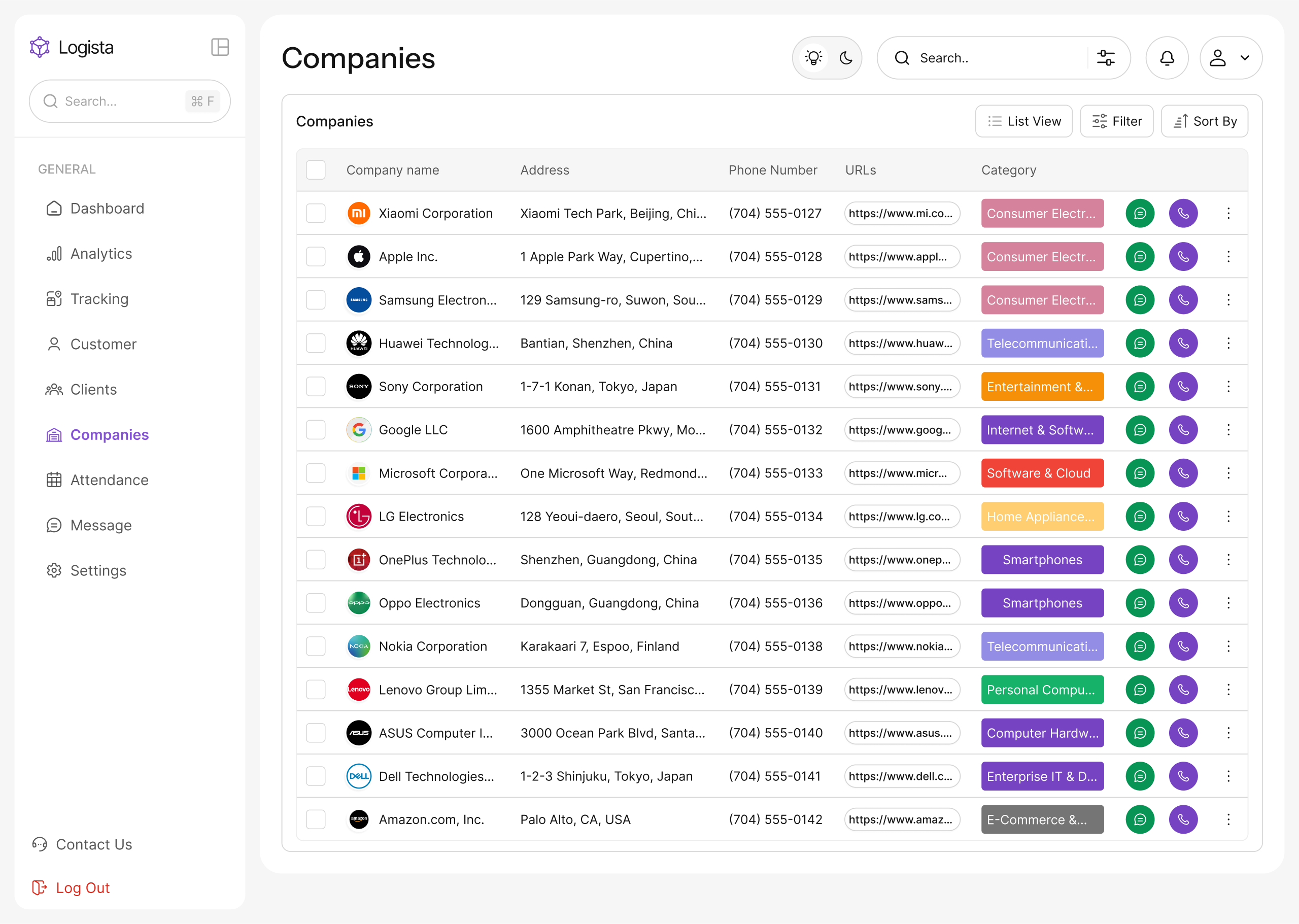This screenshot has width=1299, height=924.
Task: Open the https://www.mi.co... URL link
Action: pos(902,213)
